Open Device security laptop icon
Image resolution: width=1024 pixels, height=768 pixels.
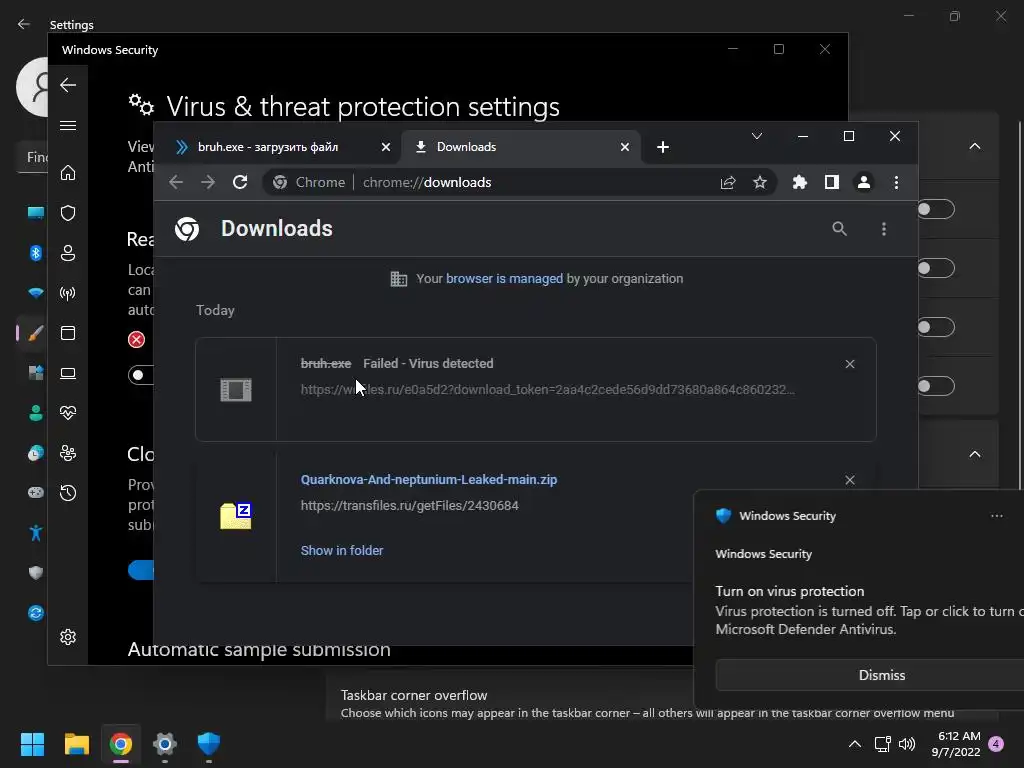[68, 373]
